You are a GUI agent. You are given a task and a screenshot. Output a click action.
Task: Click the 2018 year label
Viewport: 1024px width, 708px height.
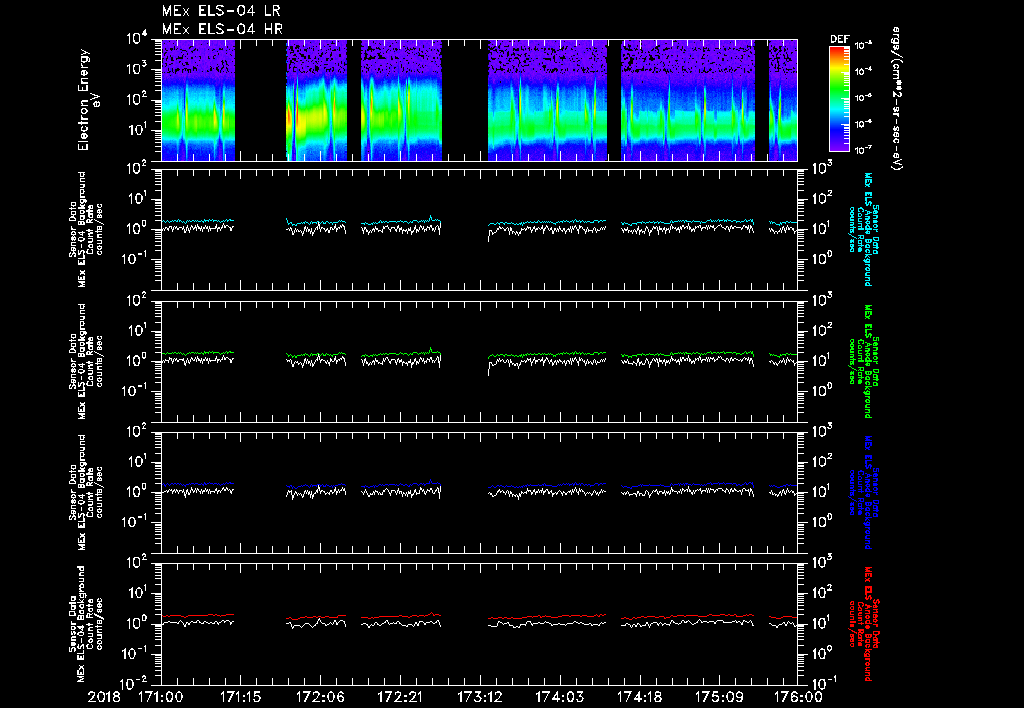(103, 696)
